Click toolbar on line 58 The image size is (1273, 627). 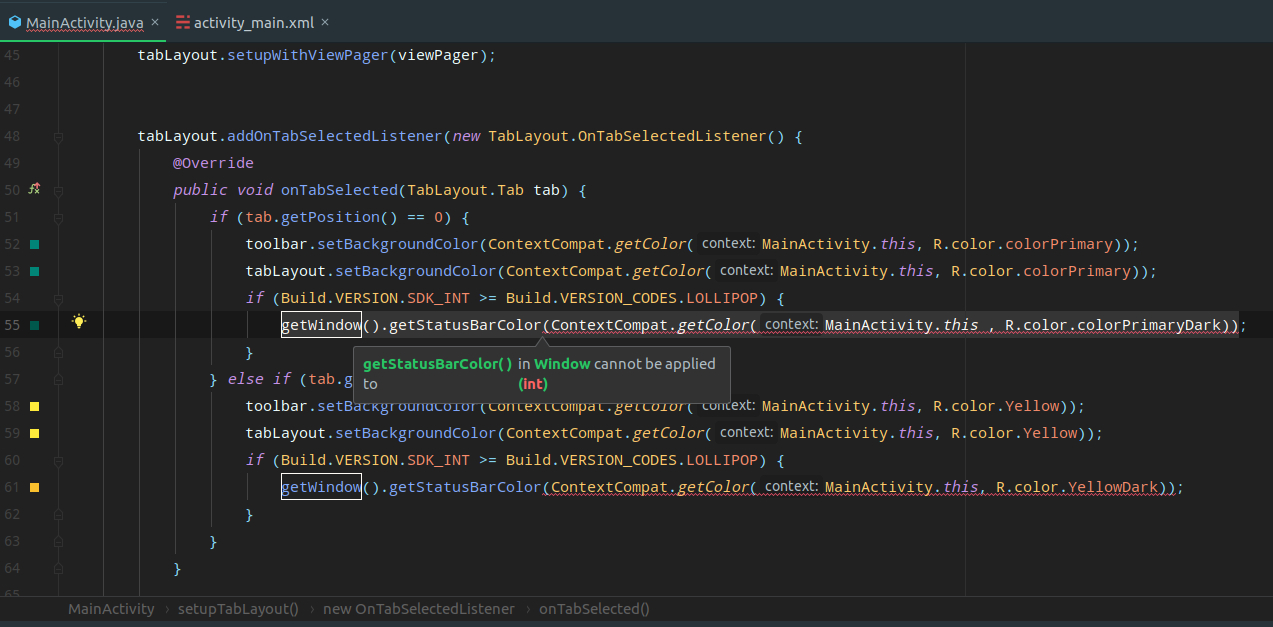(277, 406)
